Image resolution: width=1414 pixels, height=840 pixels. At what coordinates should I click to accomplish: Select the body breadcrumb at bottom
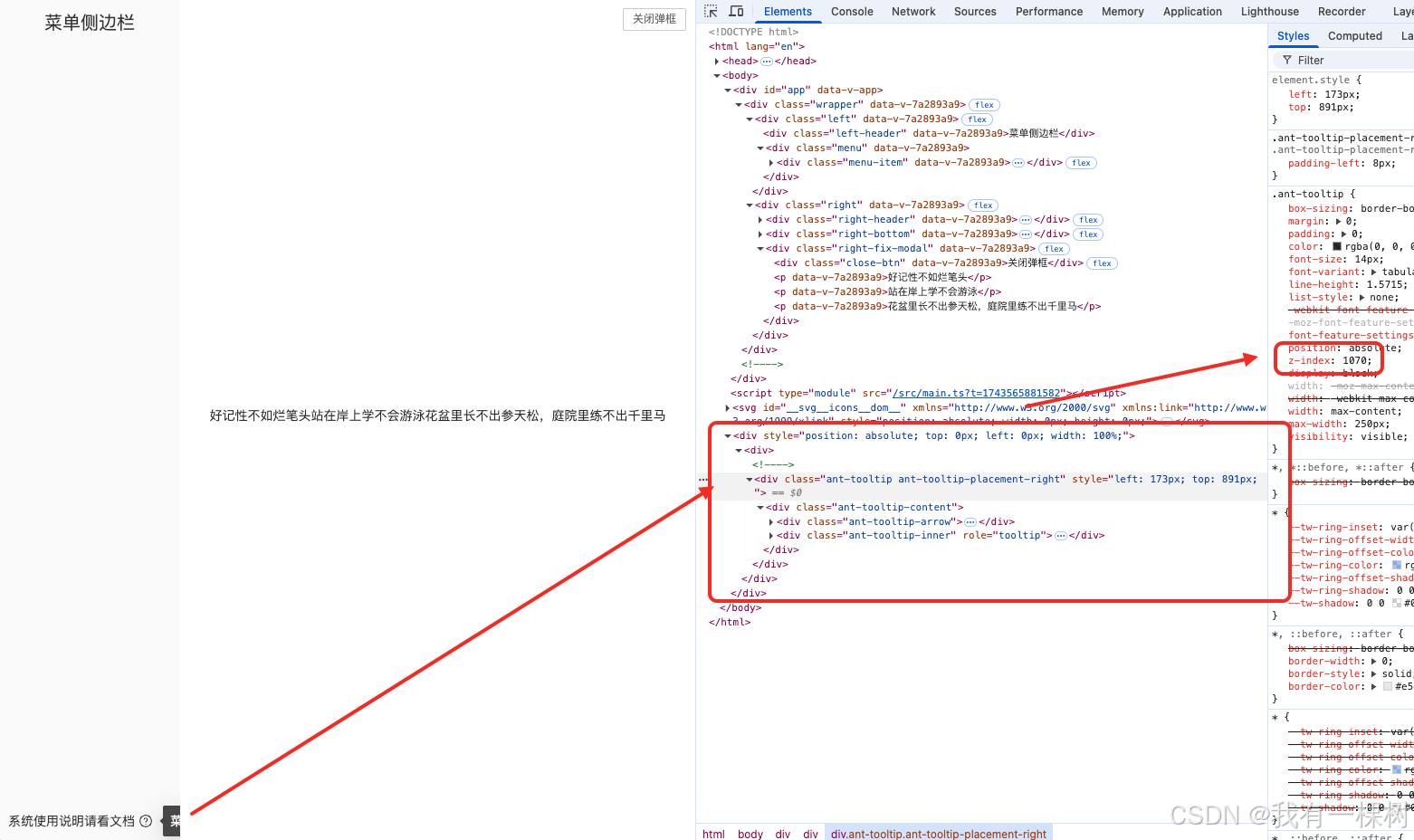(750, 834)
